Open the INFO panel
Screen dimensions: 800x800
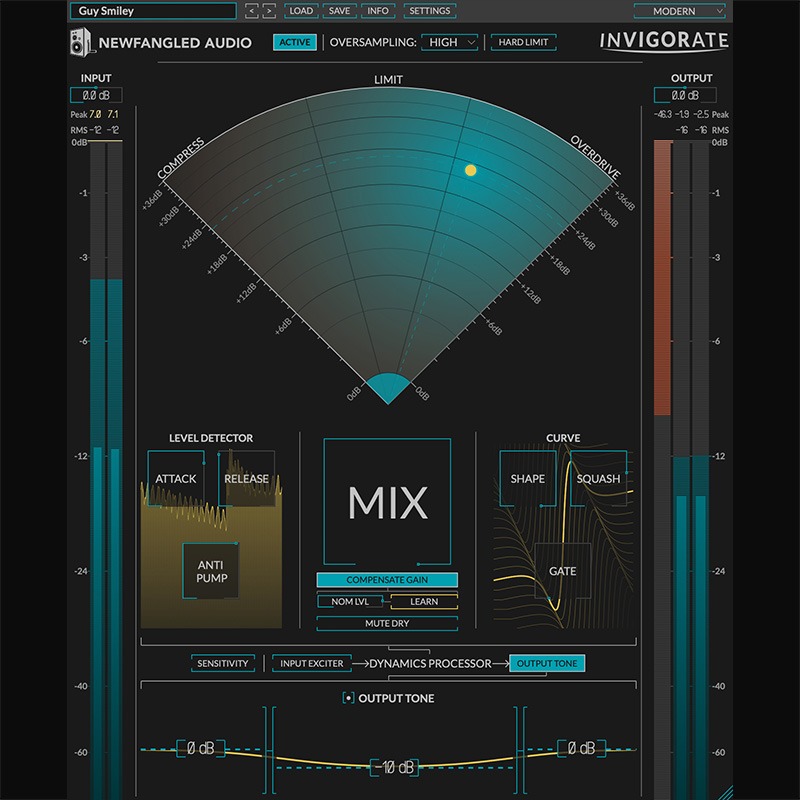(x=378, y=11)
